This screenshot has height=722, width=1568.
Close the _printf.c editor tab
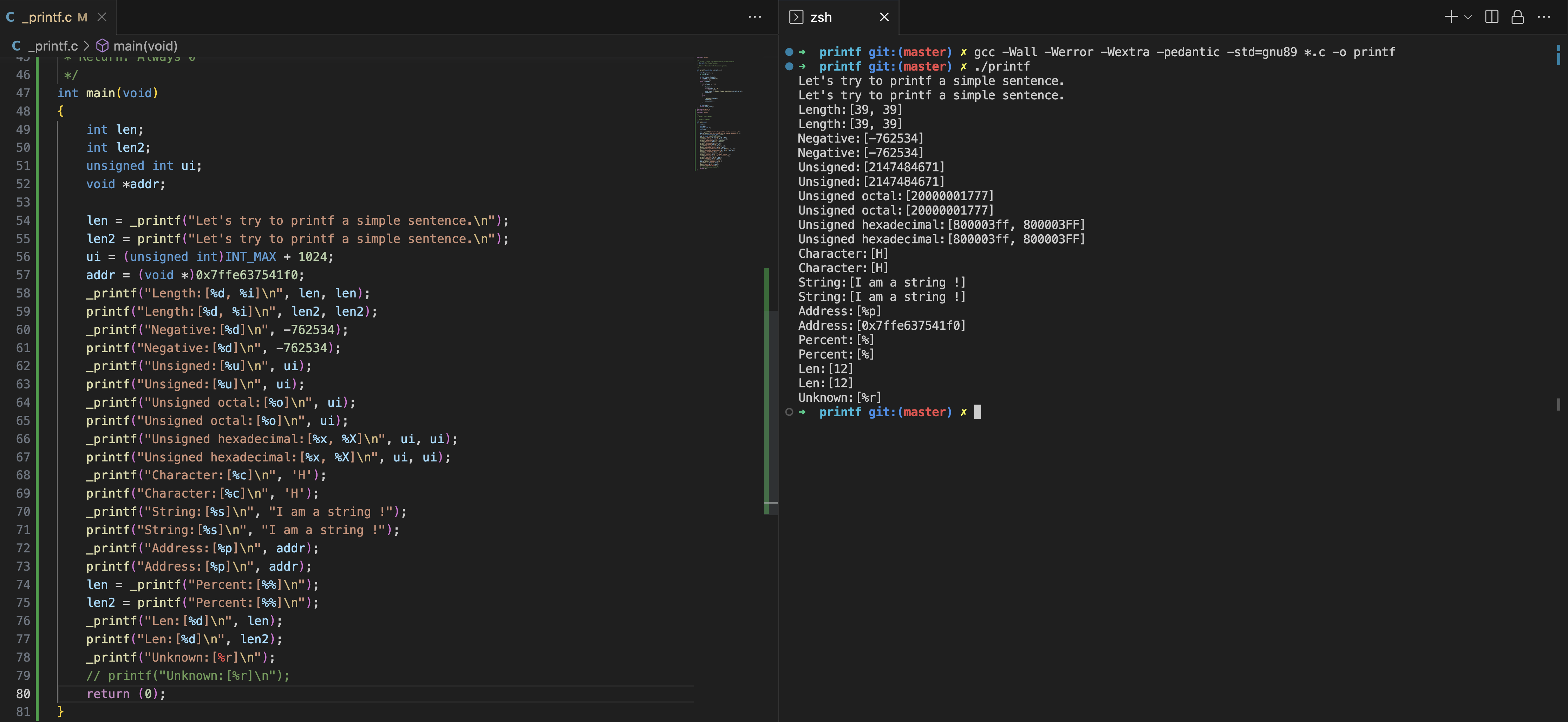click(102, 17)
